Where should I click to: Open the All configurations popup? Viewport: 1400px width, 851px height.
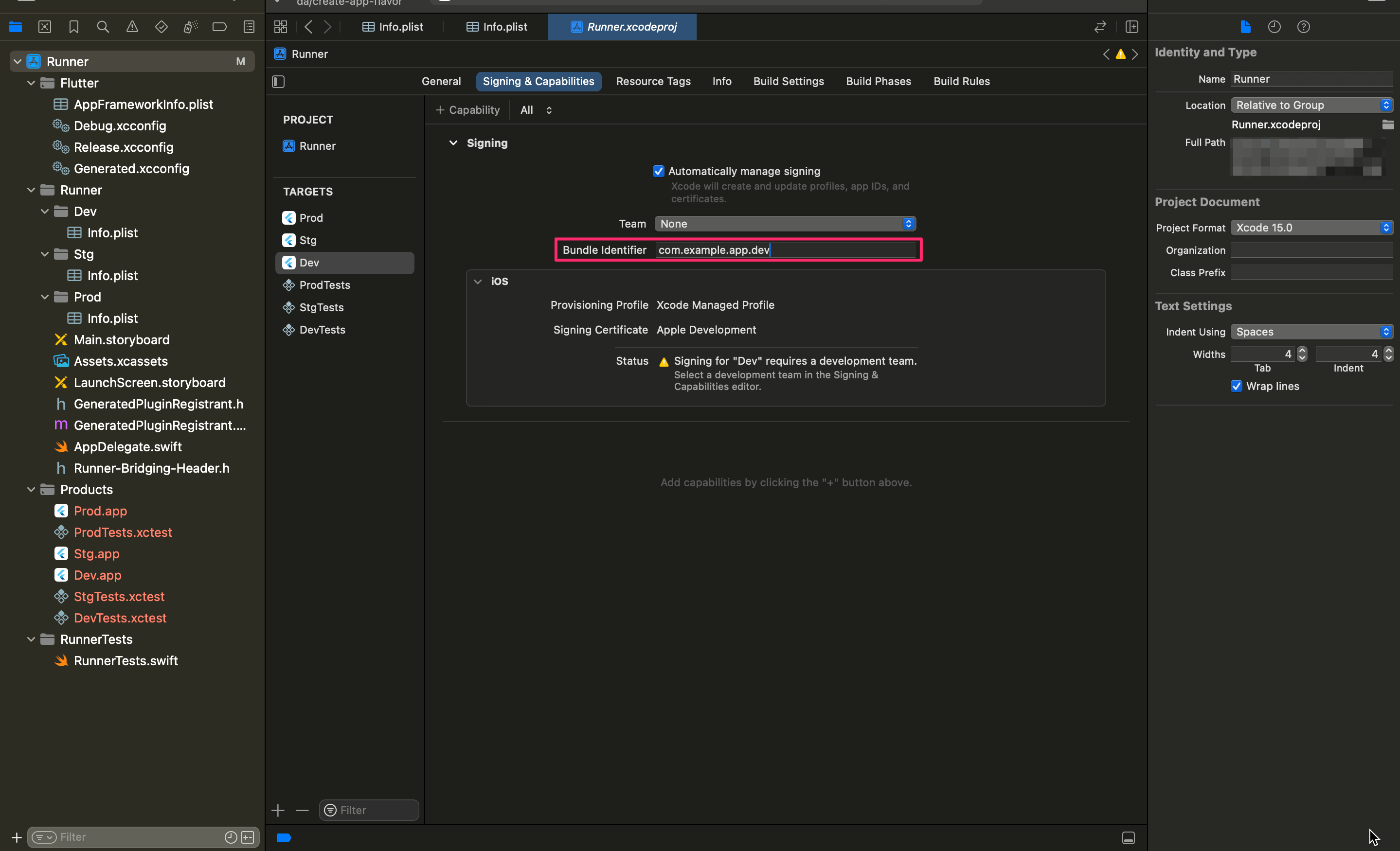coord(536,110)
